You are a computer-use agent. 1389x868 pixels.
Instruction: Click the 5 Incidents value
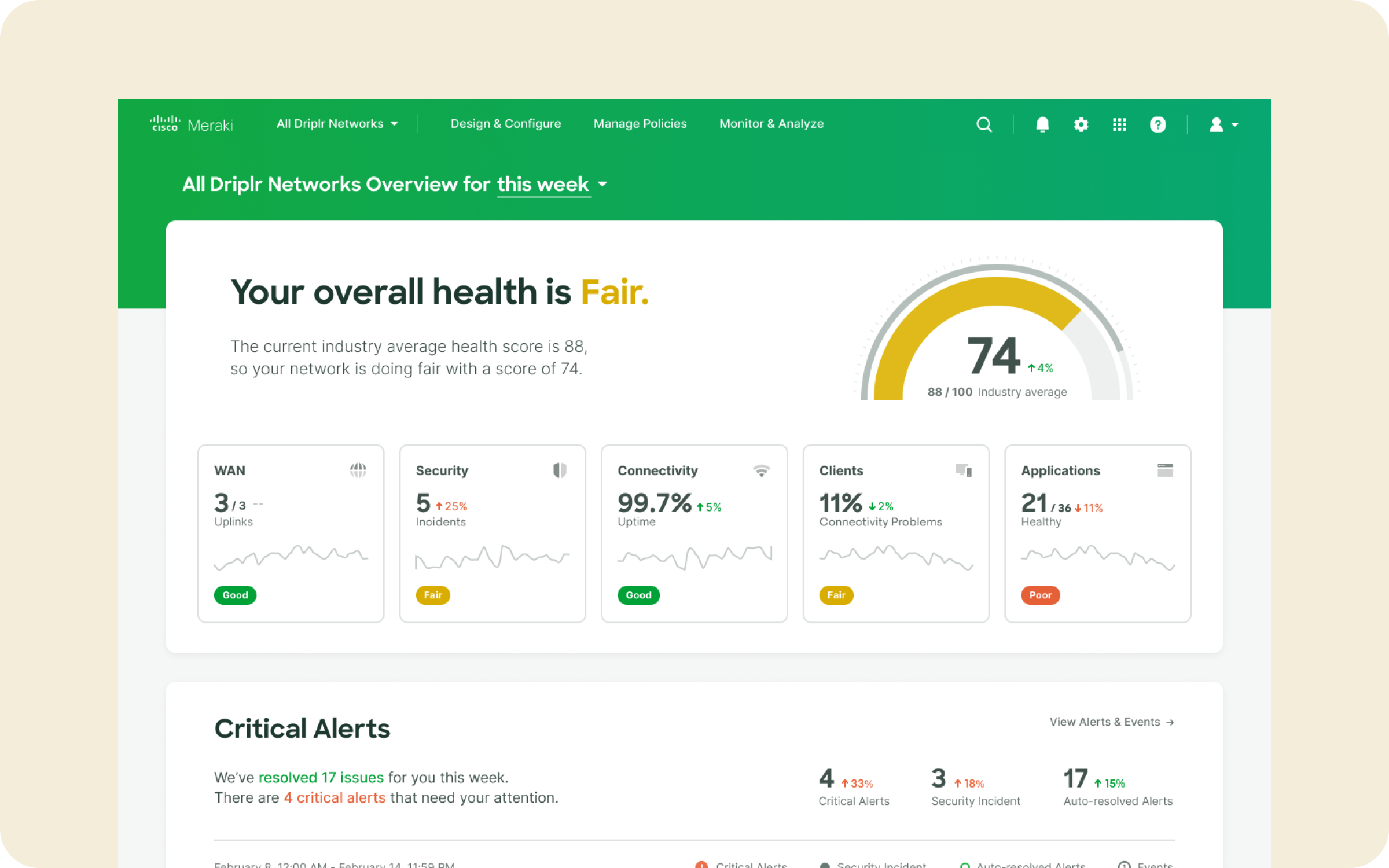(x=423, y=503)
